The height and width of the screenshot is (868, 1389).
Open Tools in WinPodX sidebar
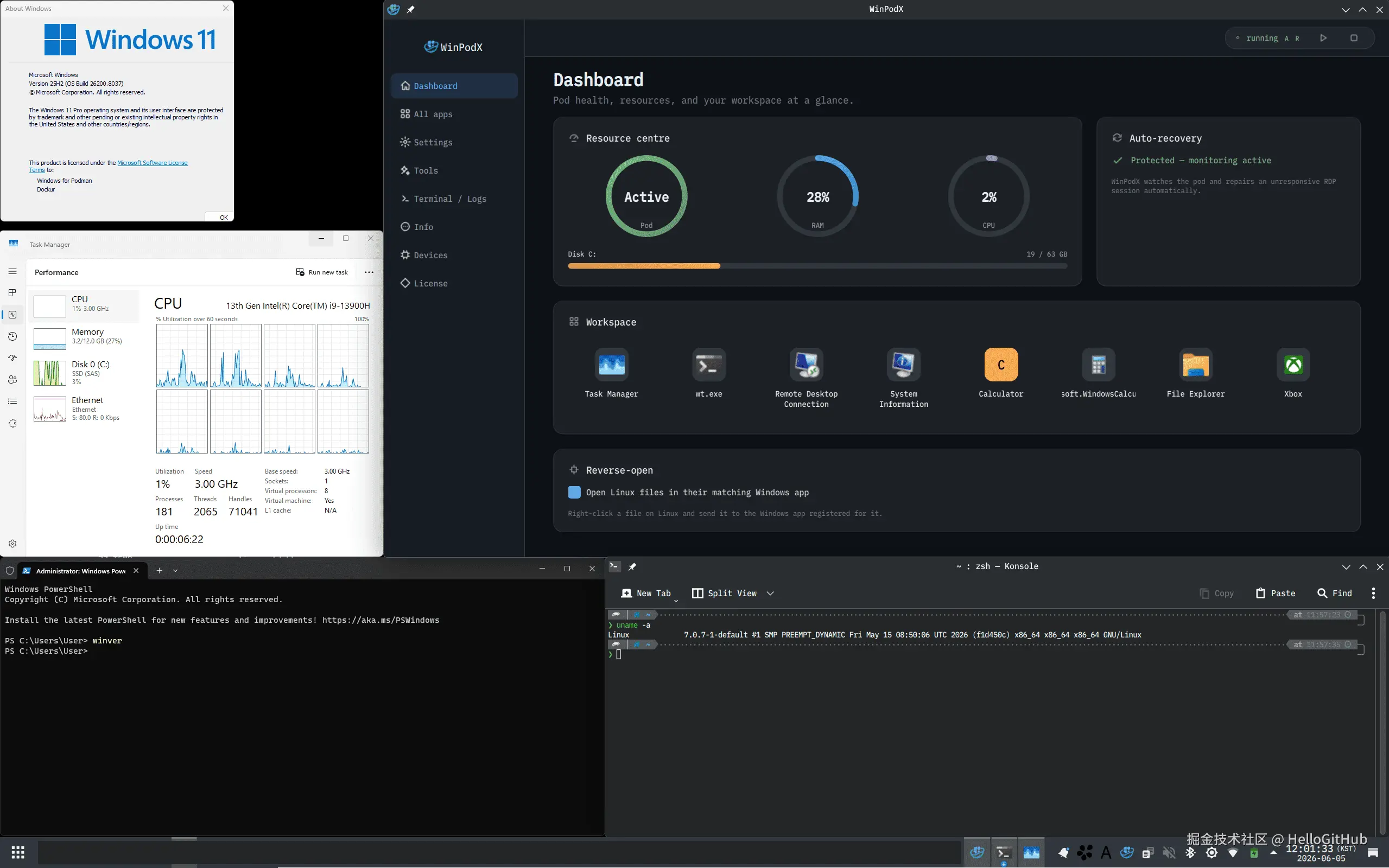point(454,170)
